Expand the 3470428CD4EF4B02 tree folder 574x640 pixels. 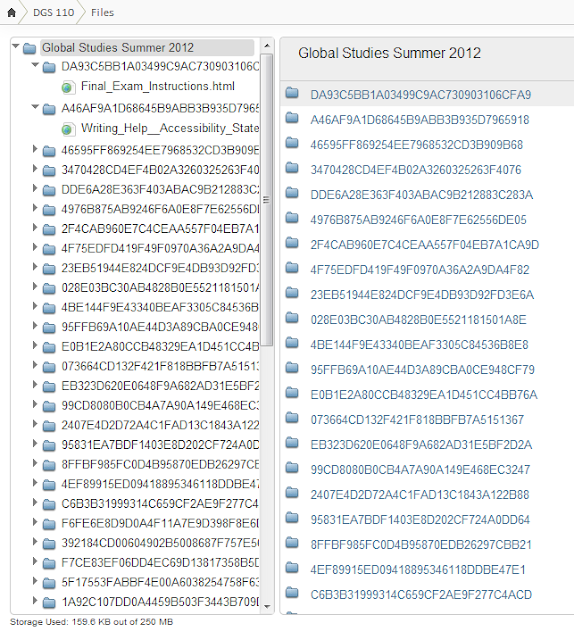pyautogui.click(x=35, y=169)
